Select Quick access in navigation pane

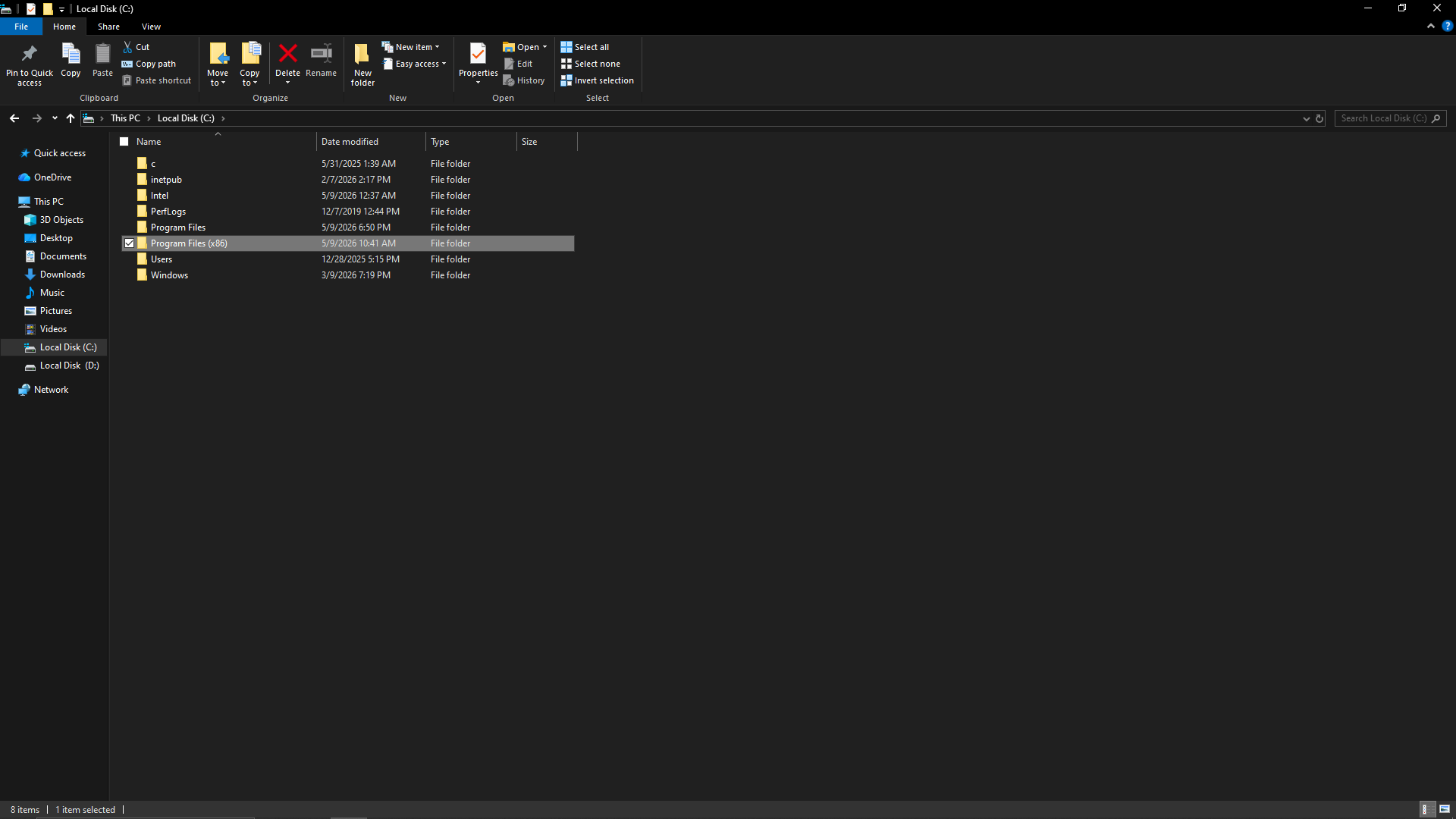point(60,153)
